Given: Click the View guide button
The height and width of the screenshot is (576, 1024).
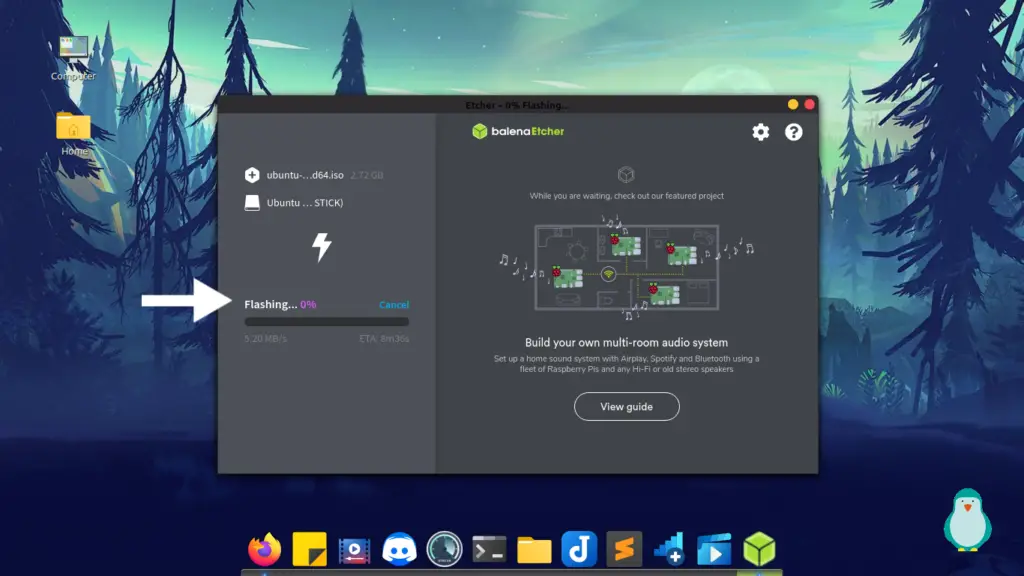Looking at the screenshot, I should pos(626,406).
